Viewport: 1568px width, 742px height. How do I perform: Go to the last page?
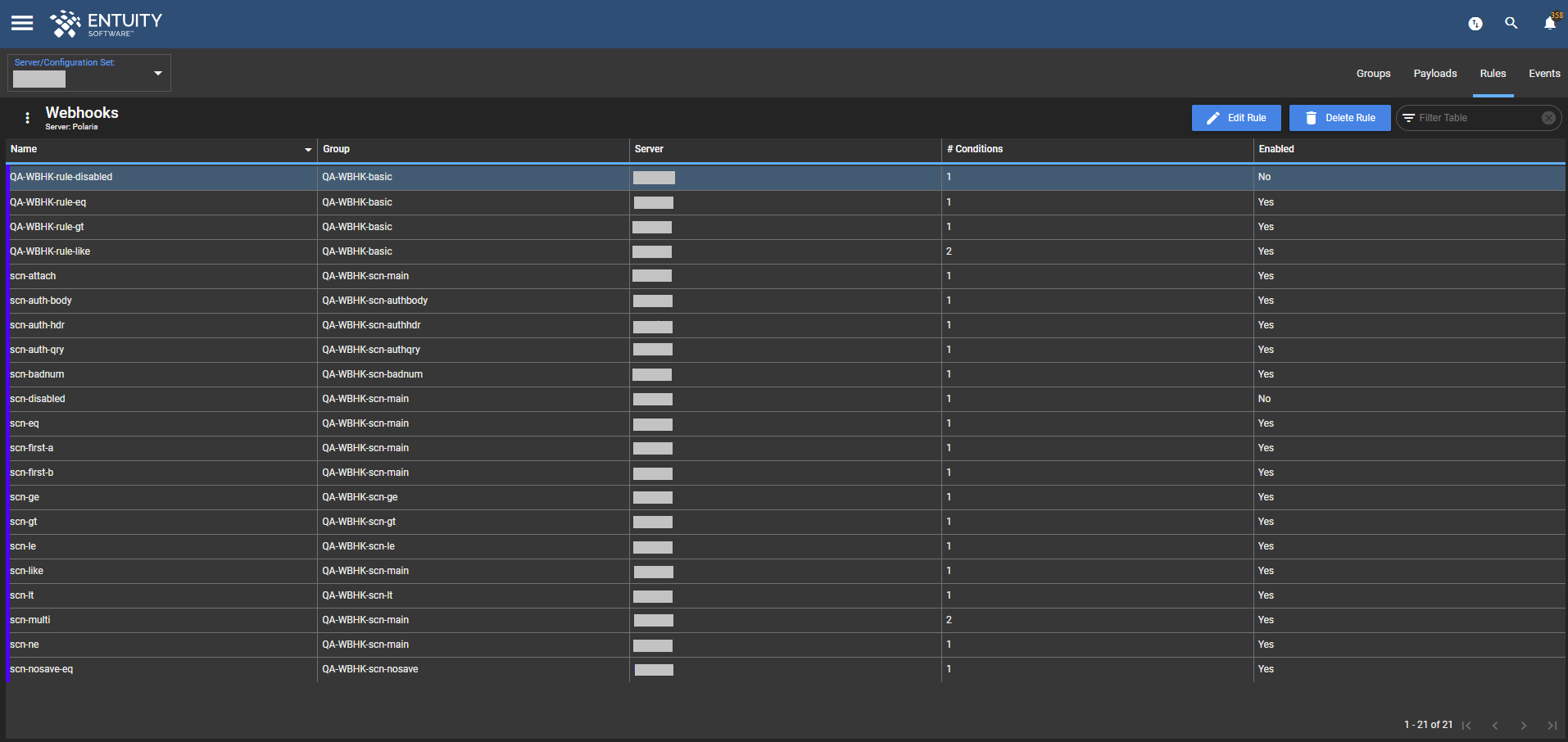coord(1552,726)
